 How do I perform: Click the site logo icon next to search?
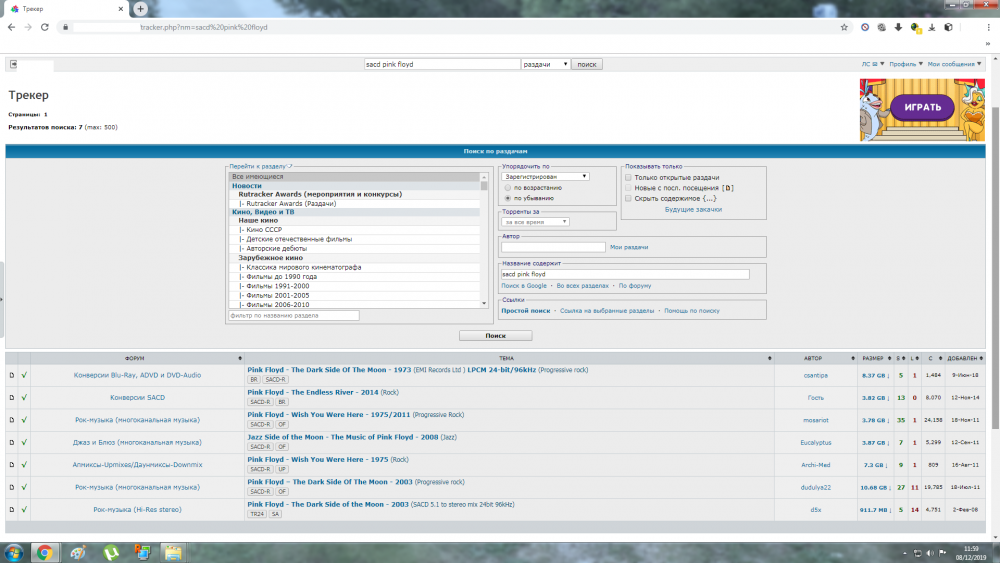13,64
